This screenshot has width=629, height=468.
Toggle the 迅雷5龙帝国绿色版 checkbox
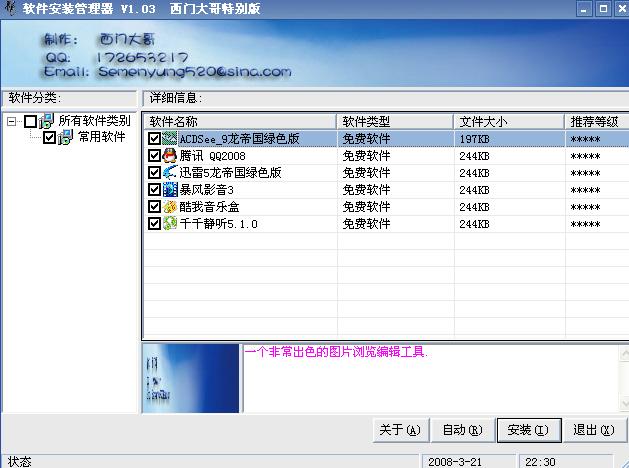point(154,172)
